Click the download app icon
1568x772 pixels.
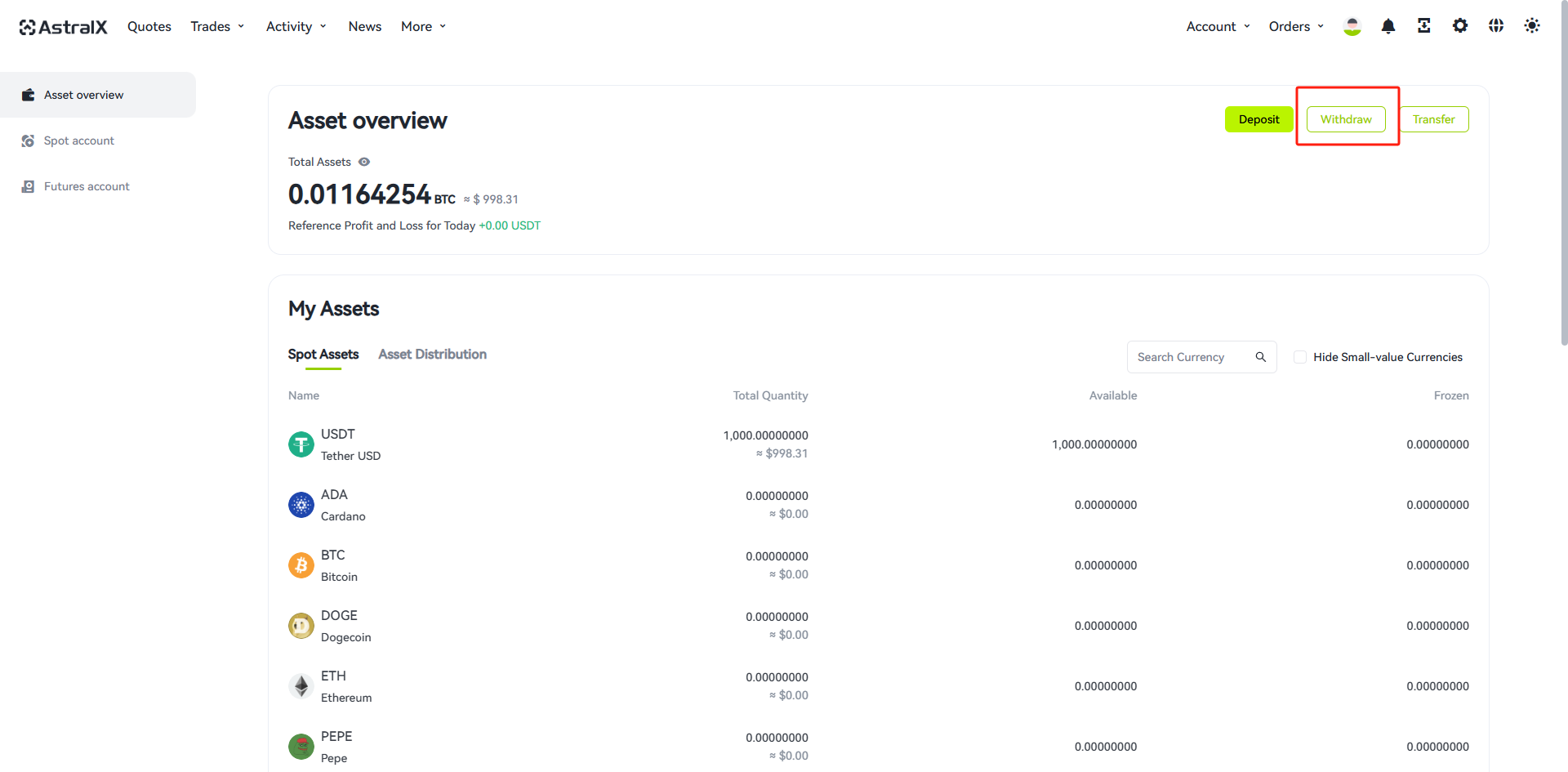[1424, 26]
